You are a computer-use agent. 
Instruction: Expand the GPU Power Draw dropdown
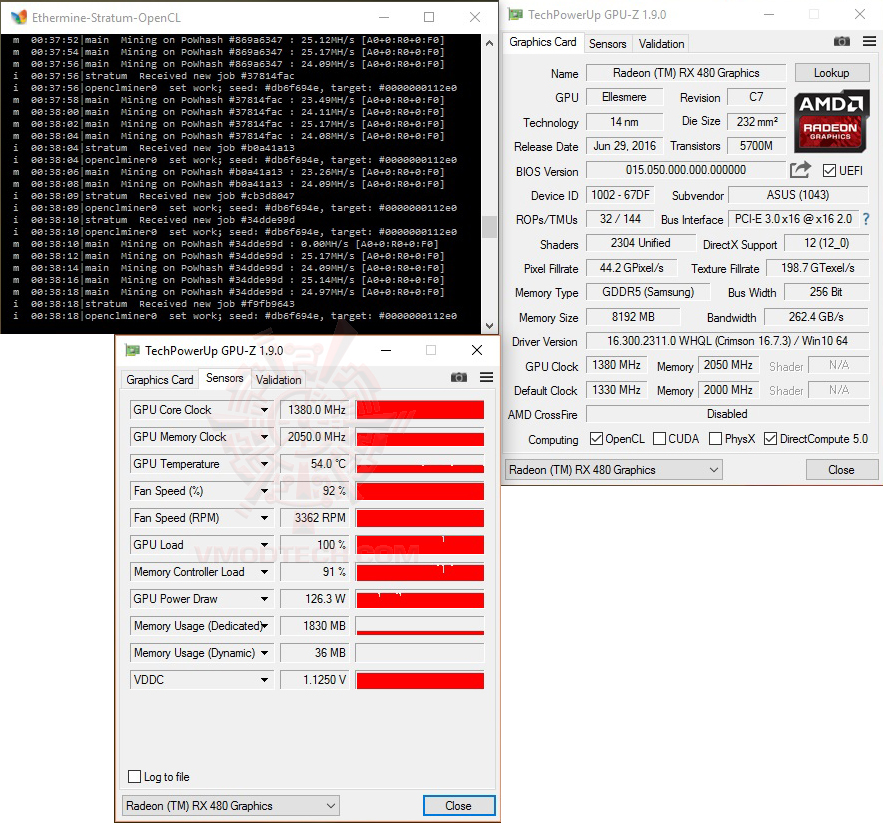pos(264,599)
